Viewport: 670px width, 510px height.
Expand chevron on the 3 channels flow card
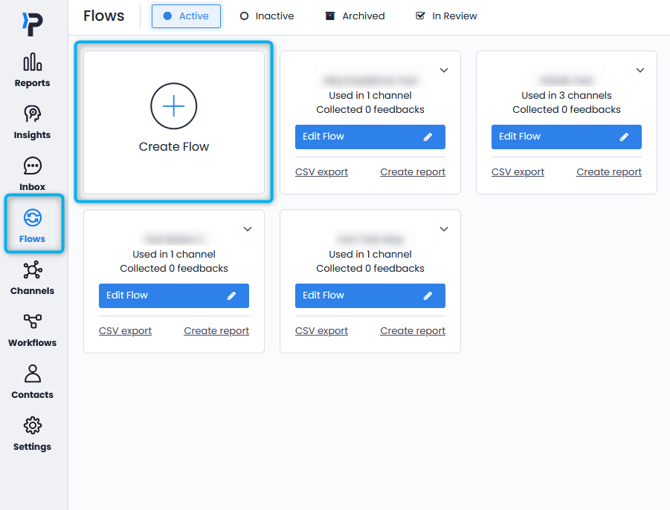(641, 71)
